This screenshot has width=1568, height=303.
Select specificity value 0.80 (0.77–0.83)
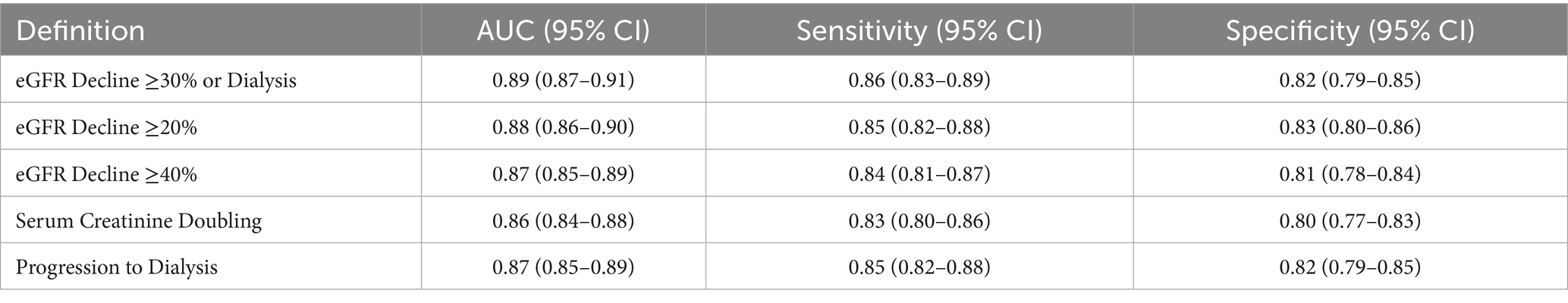[1350, 221]
